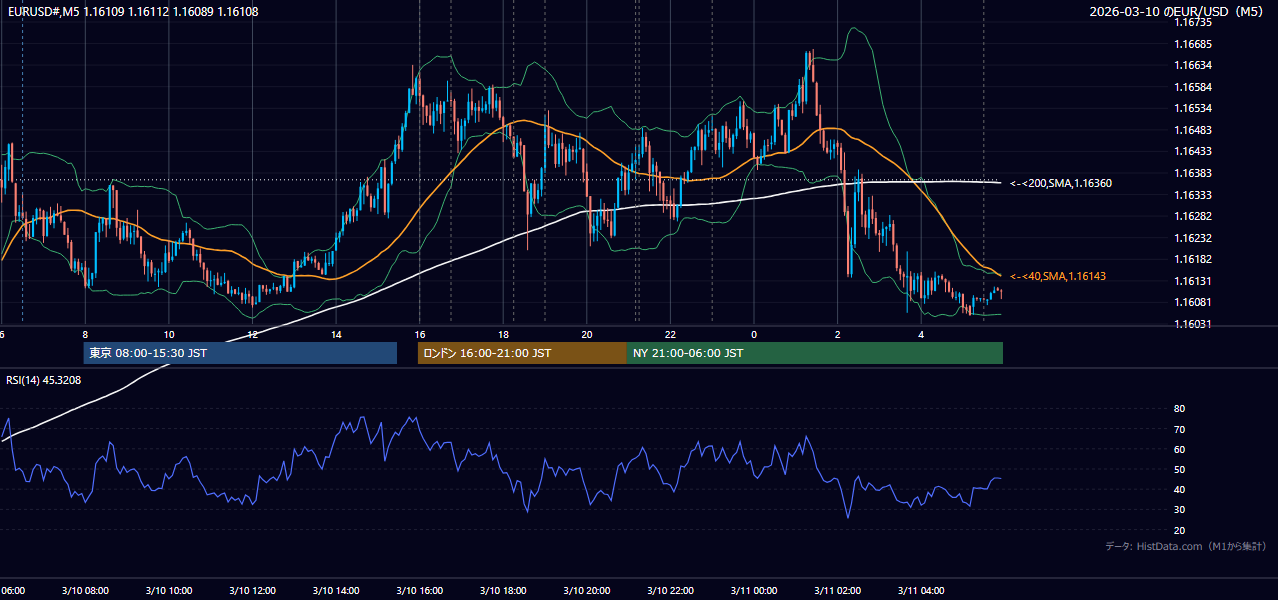Viewport: 1278px width, 600px height.
Task: Click price level 1.16031 on the axis
Action: 1193,324
